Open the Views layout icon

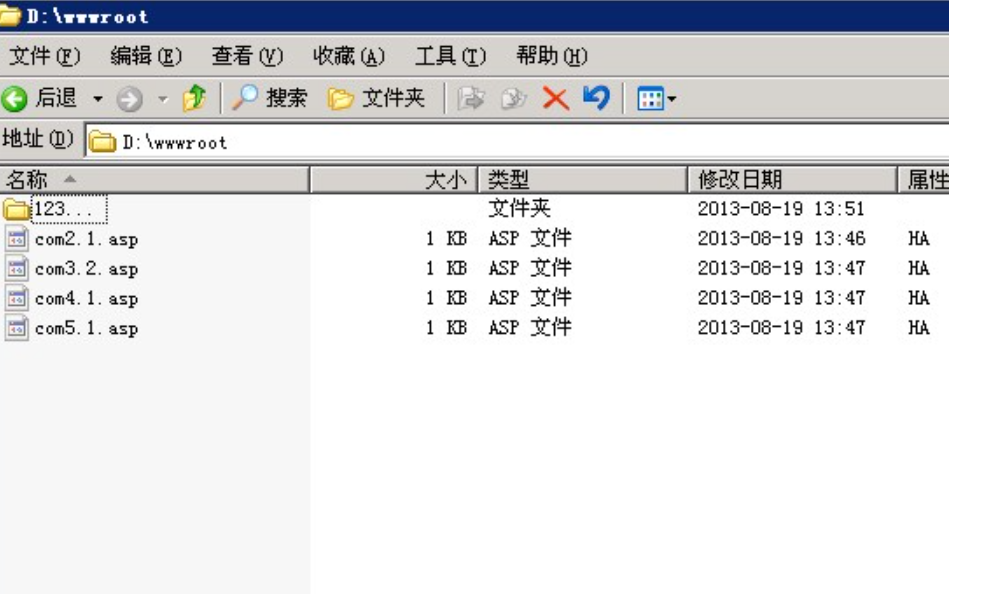pos(650,98)
